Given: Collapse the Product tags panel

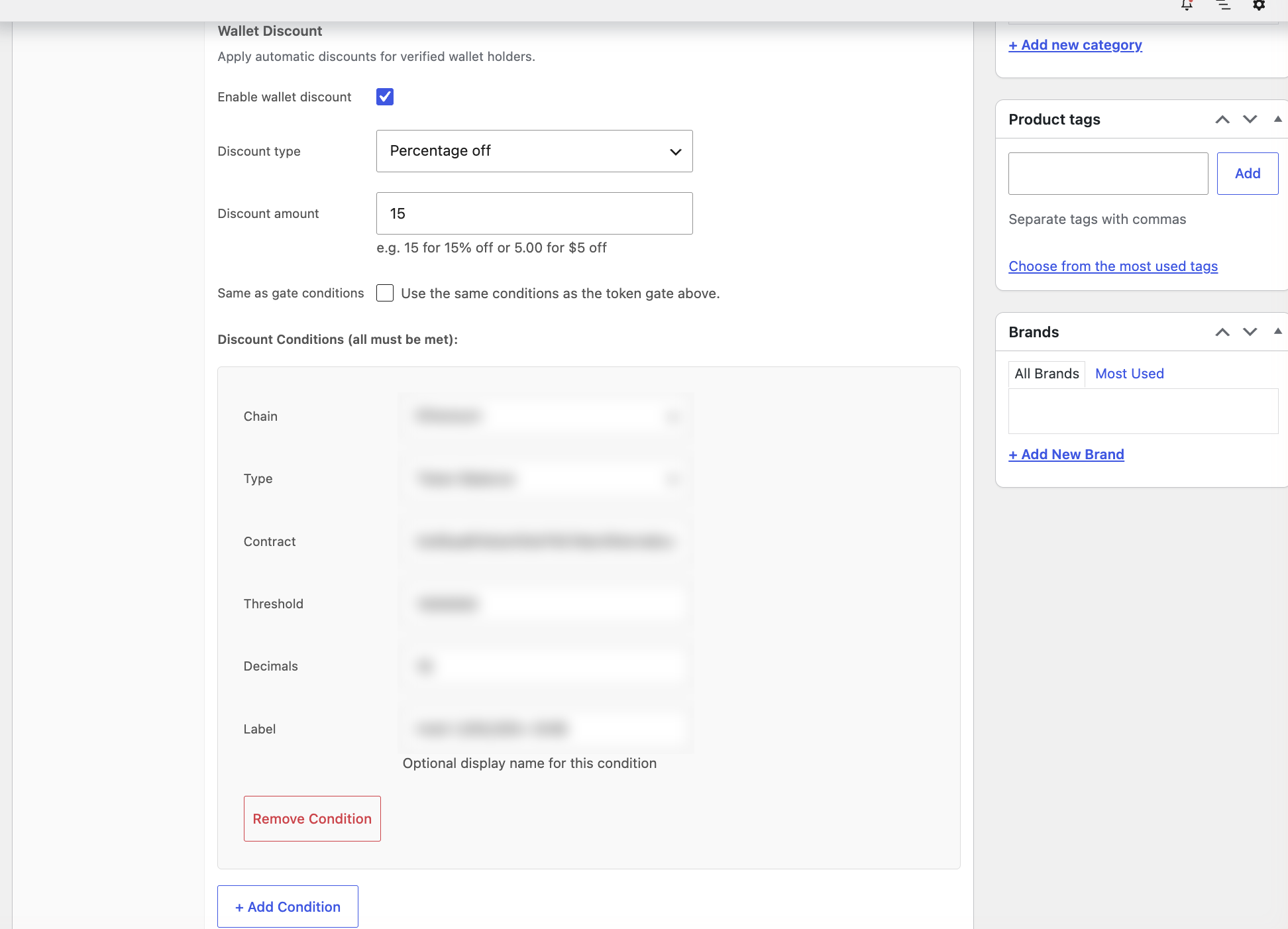Looking at the screenshot, I should tap(1277, 119).
